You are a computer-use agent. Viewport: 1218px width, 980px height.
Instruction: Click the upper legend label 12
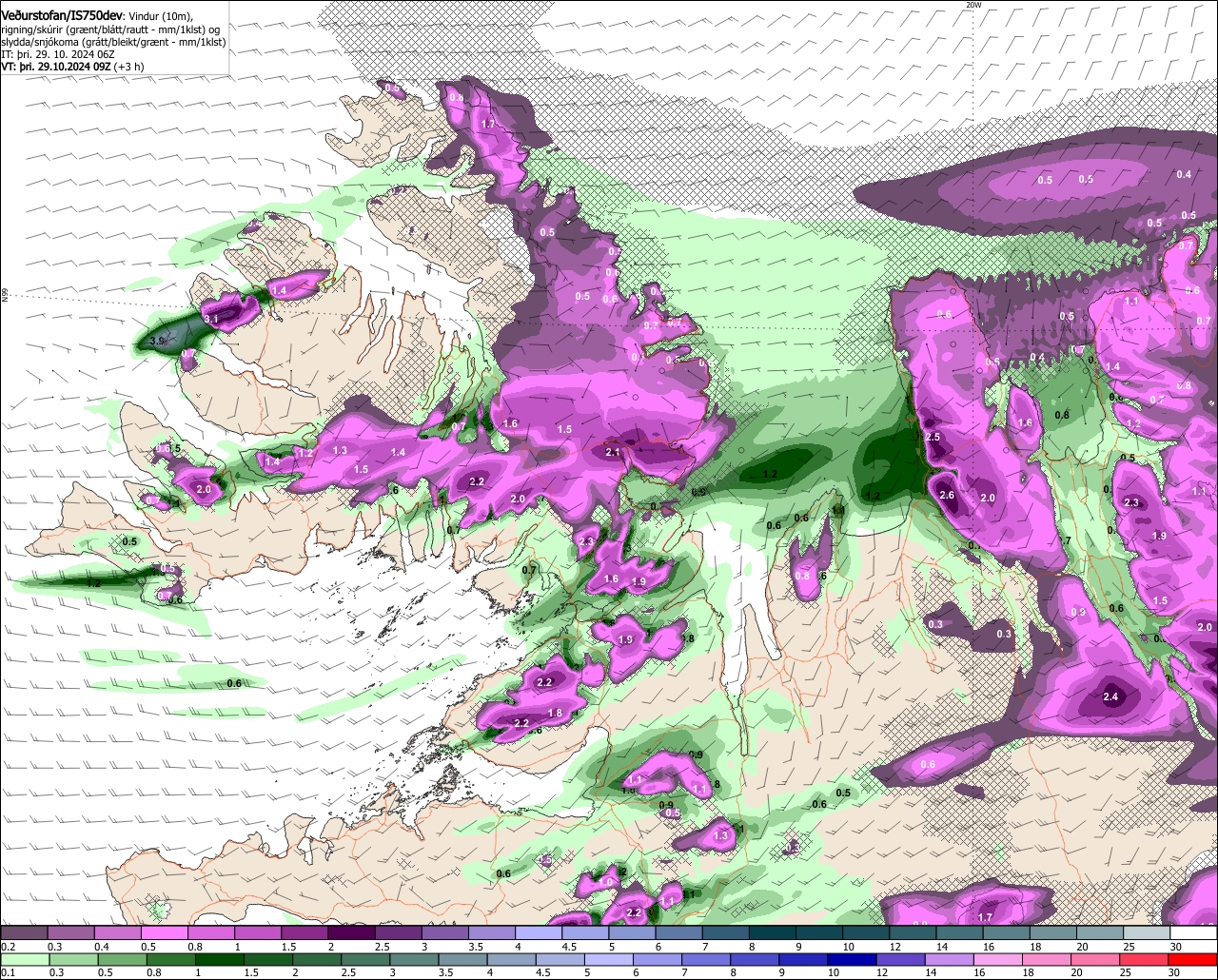click(894, 947)
